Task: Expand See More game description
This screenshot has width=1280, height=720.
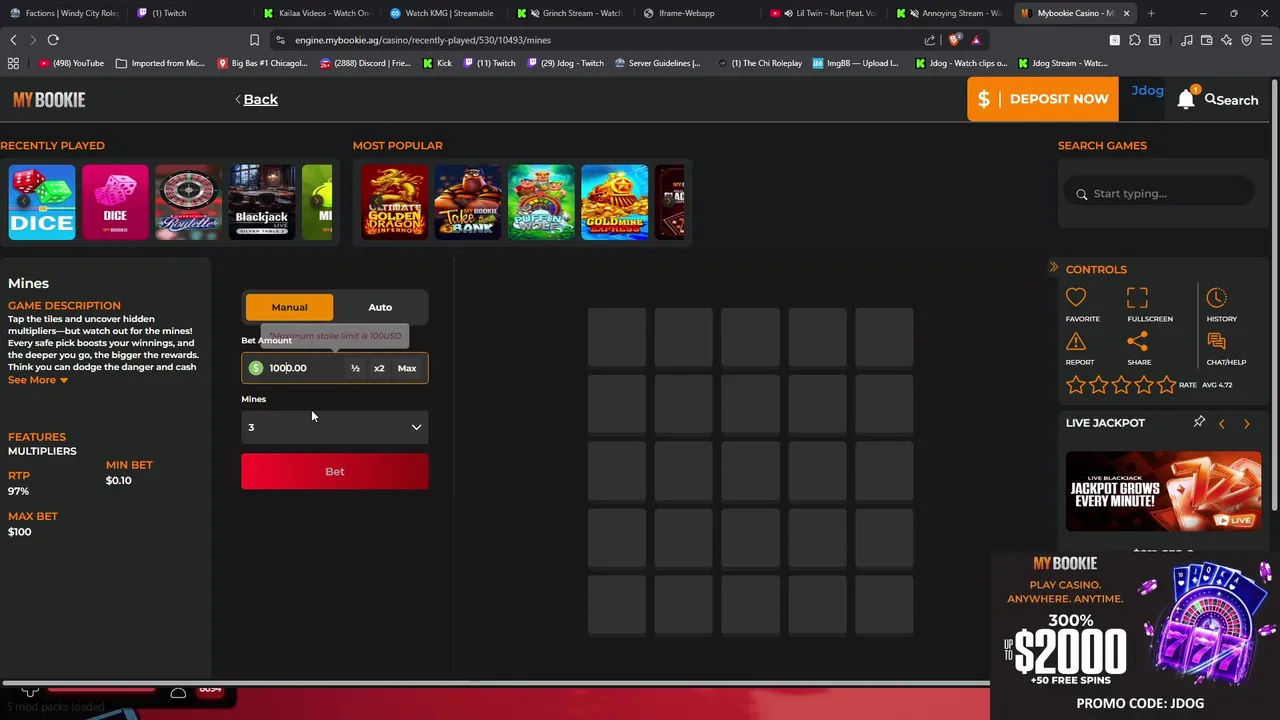Action: pyautogui.click(x=38, y=380)
